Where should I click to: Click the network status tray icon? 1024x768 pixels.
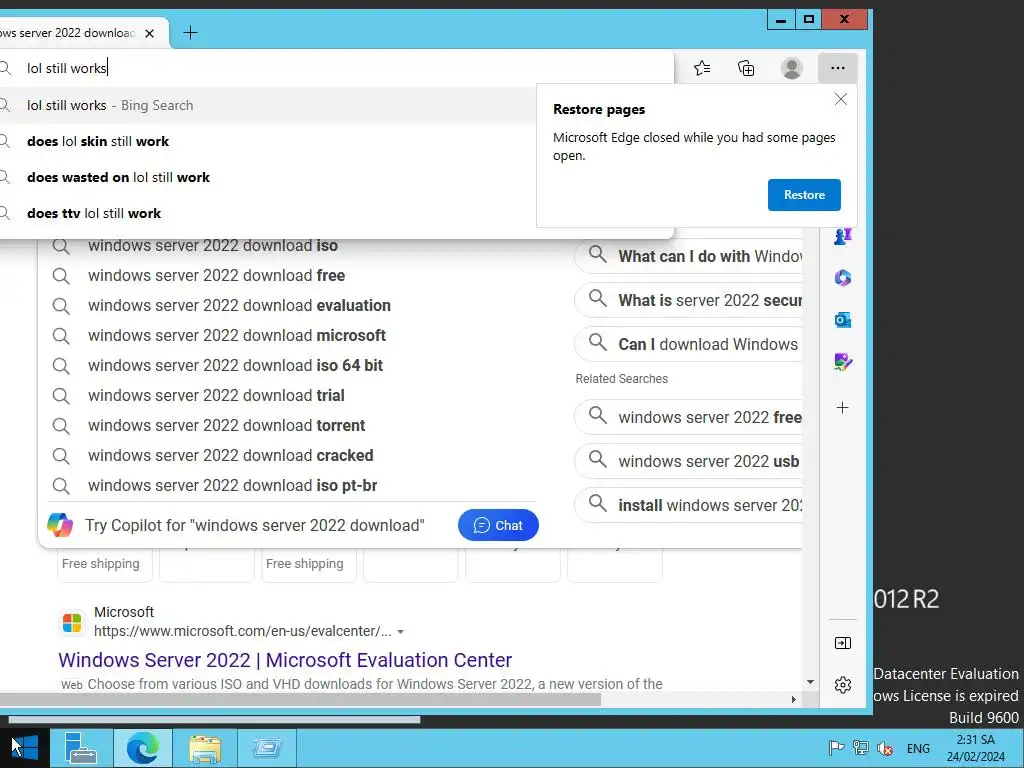tap(861, 748)
